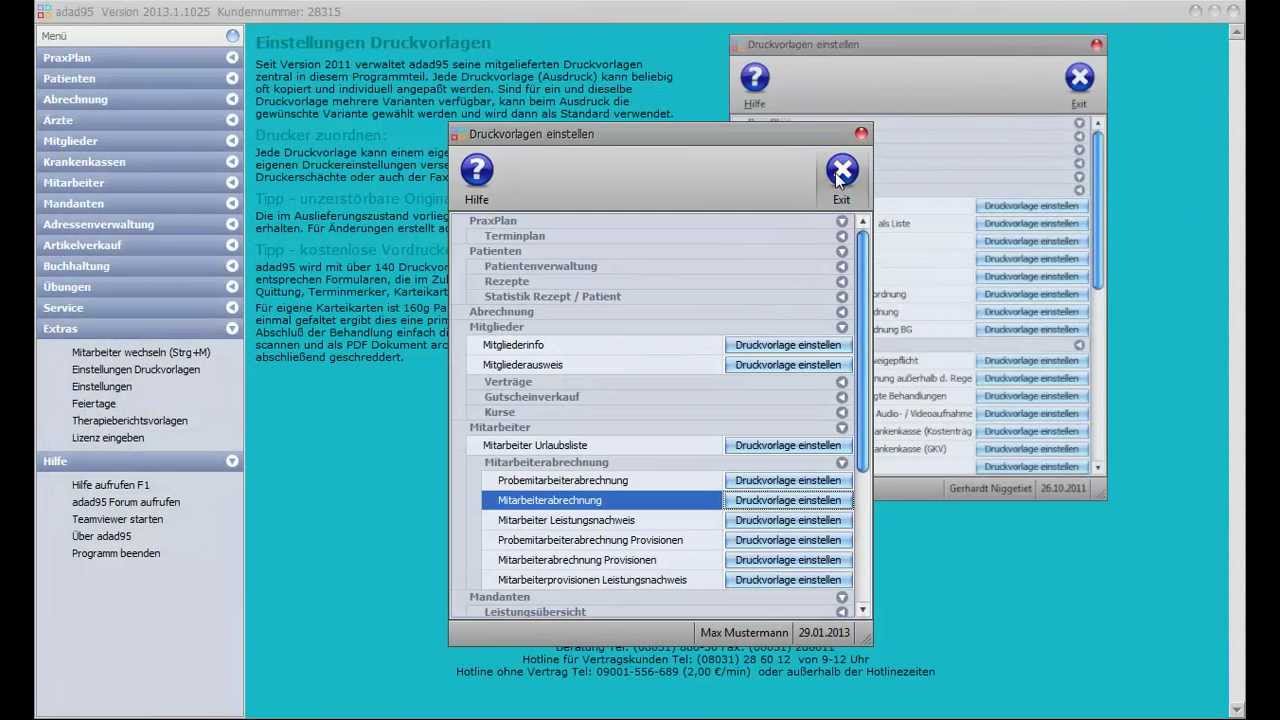Open Hilfe icon in front Druckvorlagen dialog
This screenshot has width=1280, height=720.
tap(477, 171)
